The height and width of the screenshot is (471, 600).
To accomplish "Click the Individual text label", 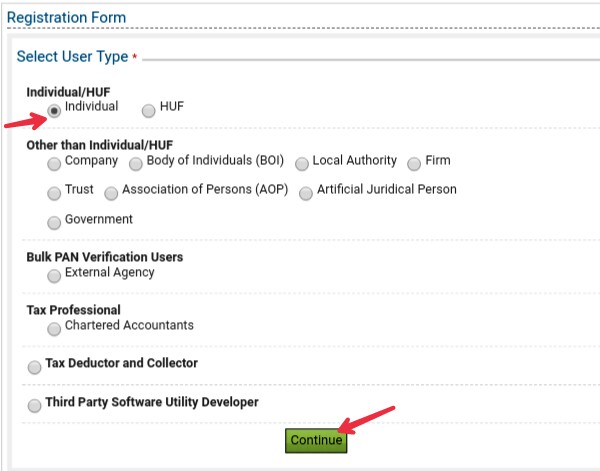I will pos(91,106).
